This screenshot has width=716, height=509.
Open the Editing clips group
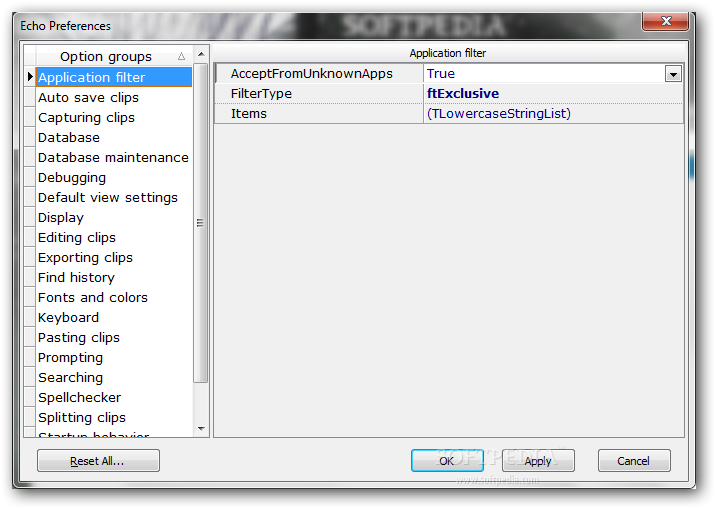[114, 237]
